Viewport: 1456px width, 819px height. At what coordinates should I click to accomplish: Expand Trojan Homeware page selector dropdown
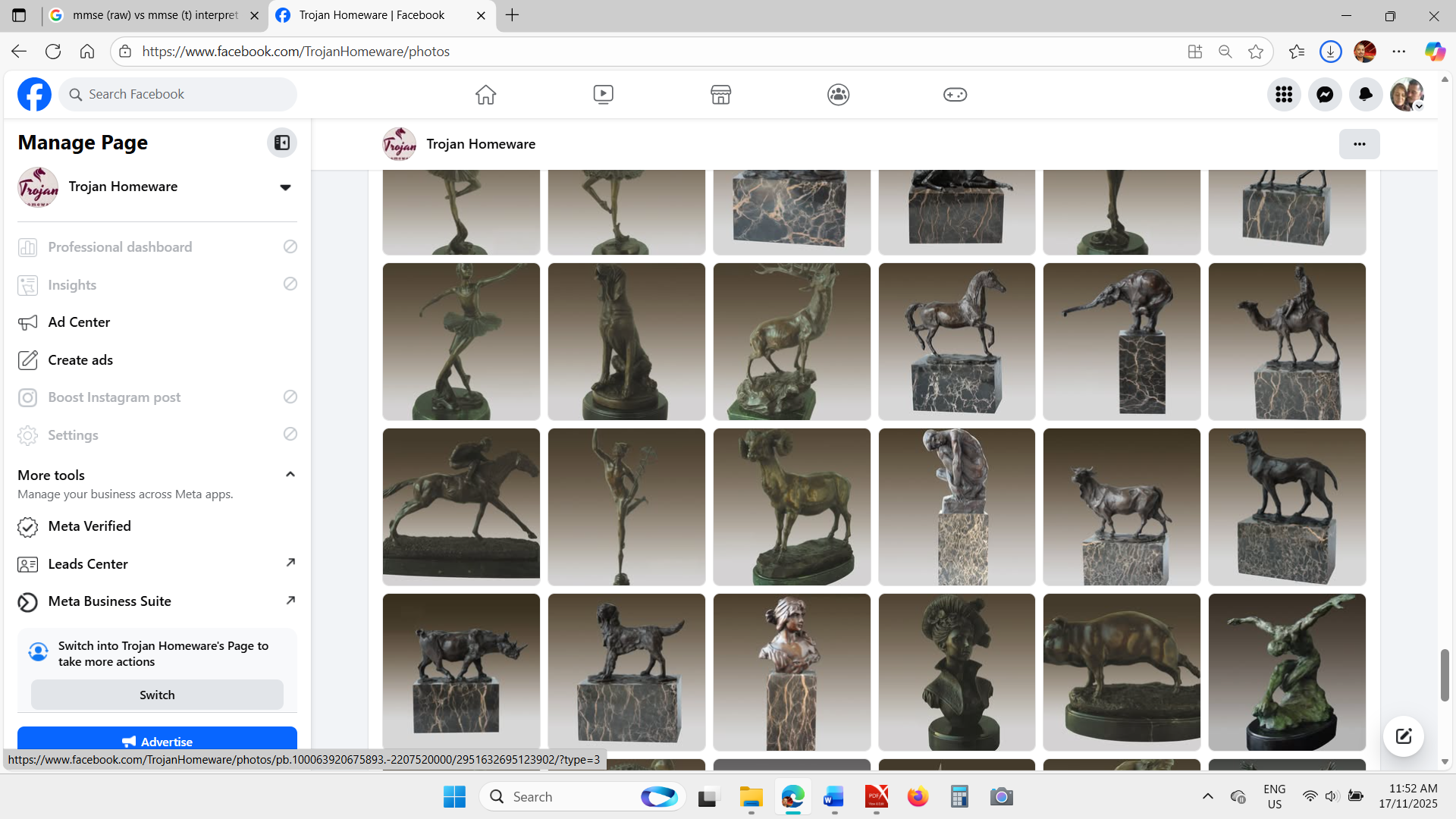(x=285, y=187)
